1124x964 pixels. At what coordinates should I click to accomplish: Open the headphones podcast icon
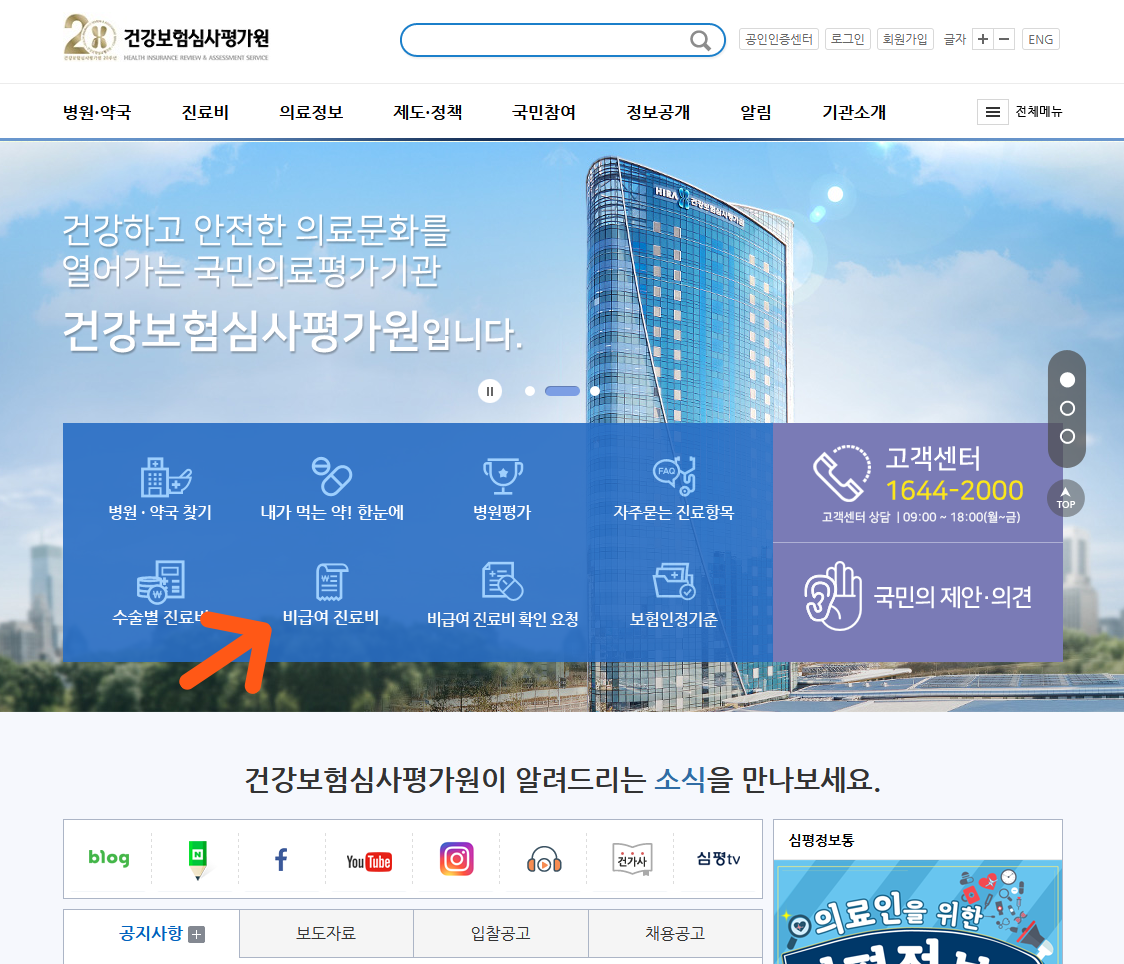[544, 859]
